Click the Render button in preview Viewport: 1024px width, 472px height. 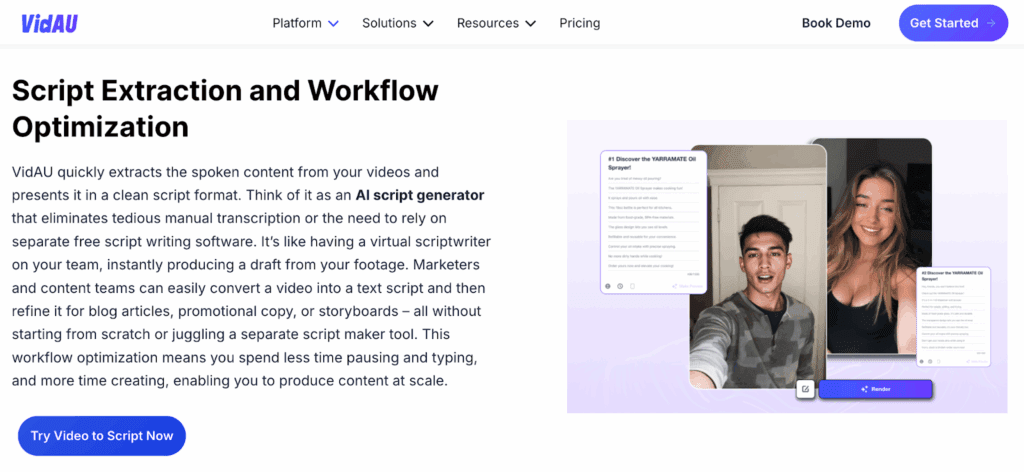(875, 389)
